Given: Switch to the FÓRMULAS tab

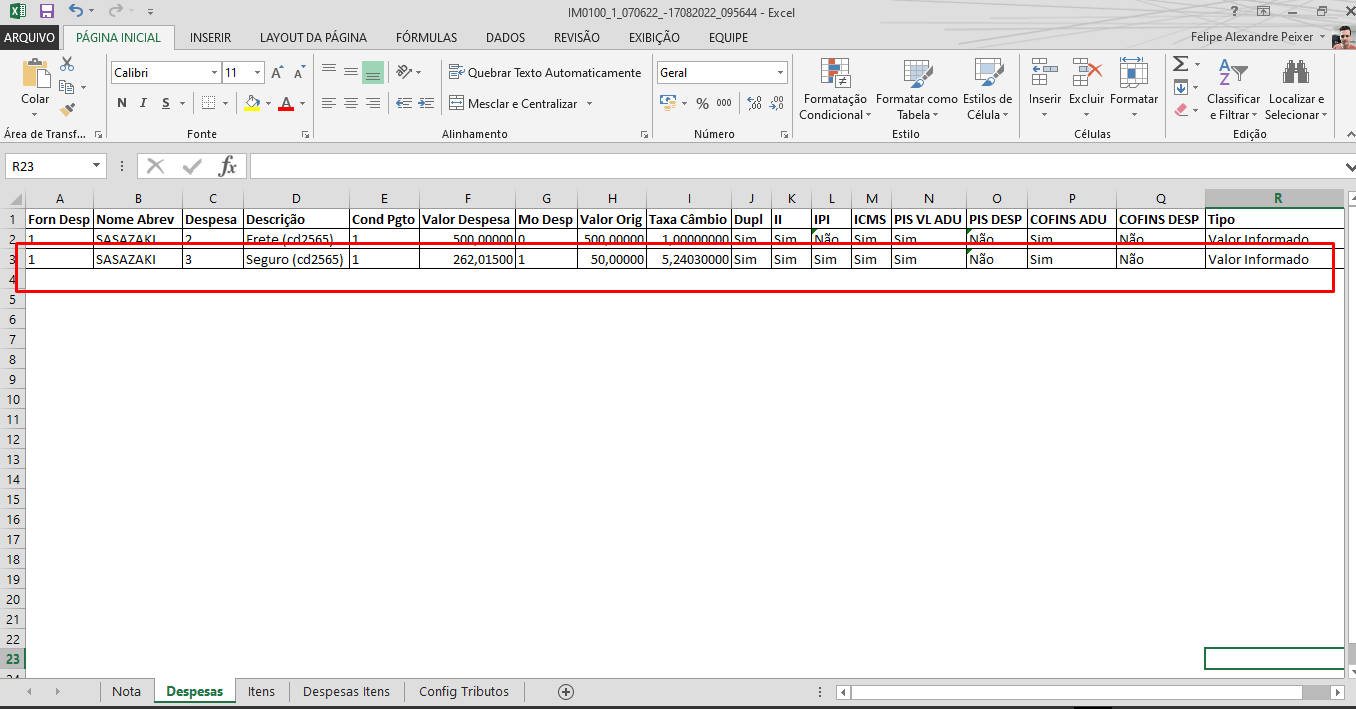Looking at the screenshot, I should click(426, 38).
